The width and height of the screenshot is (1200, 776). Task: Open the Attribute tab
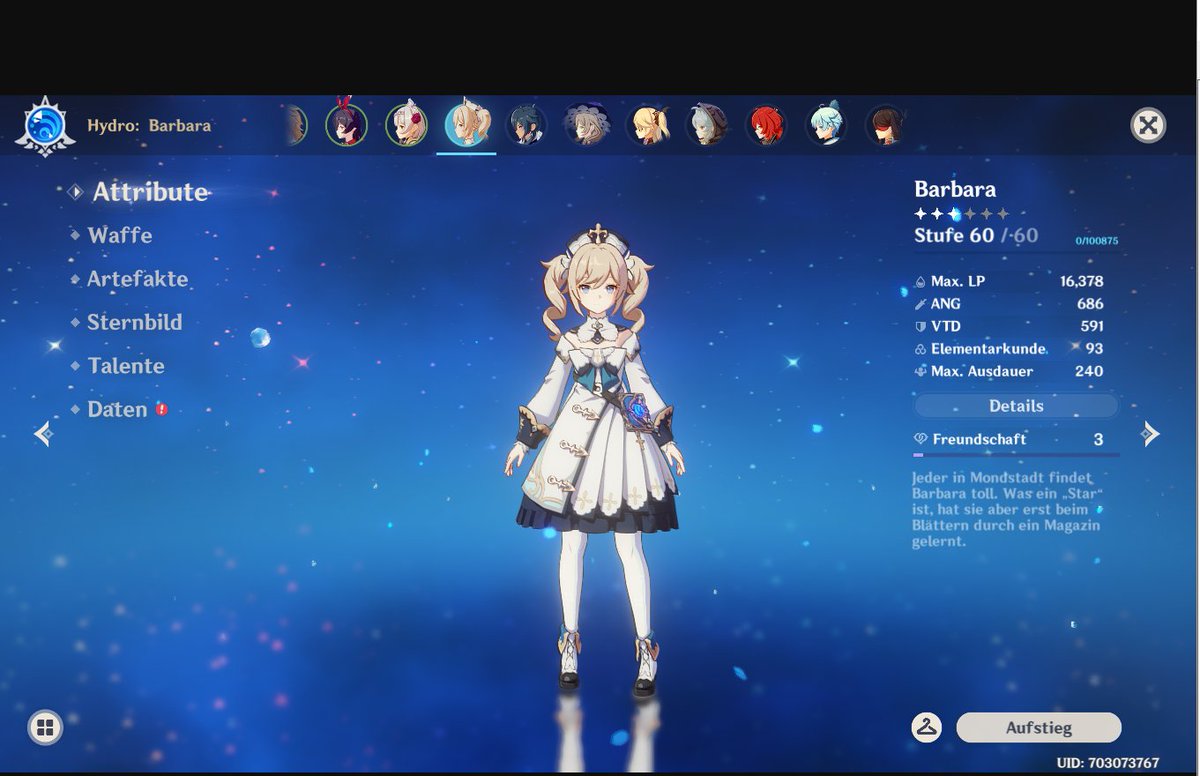(150, 192)
